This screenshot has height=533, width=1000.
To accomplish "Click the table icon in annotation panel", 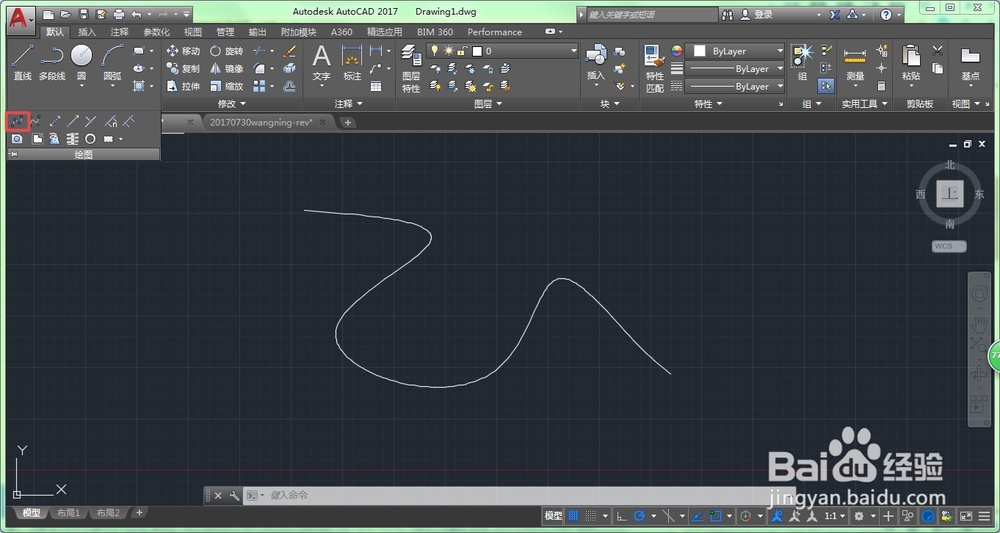I will [376, 86].
